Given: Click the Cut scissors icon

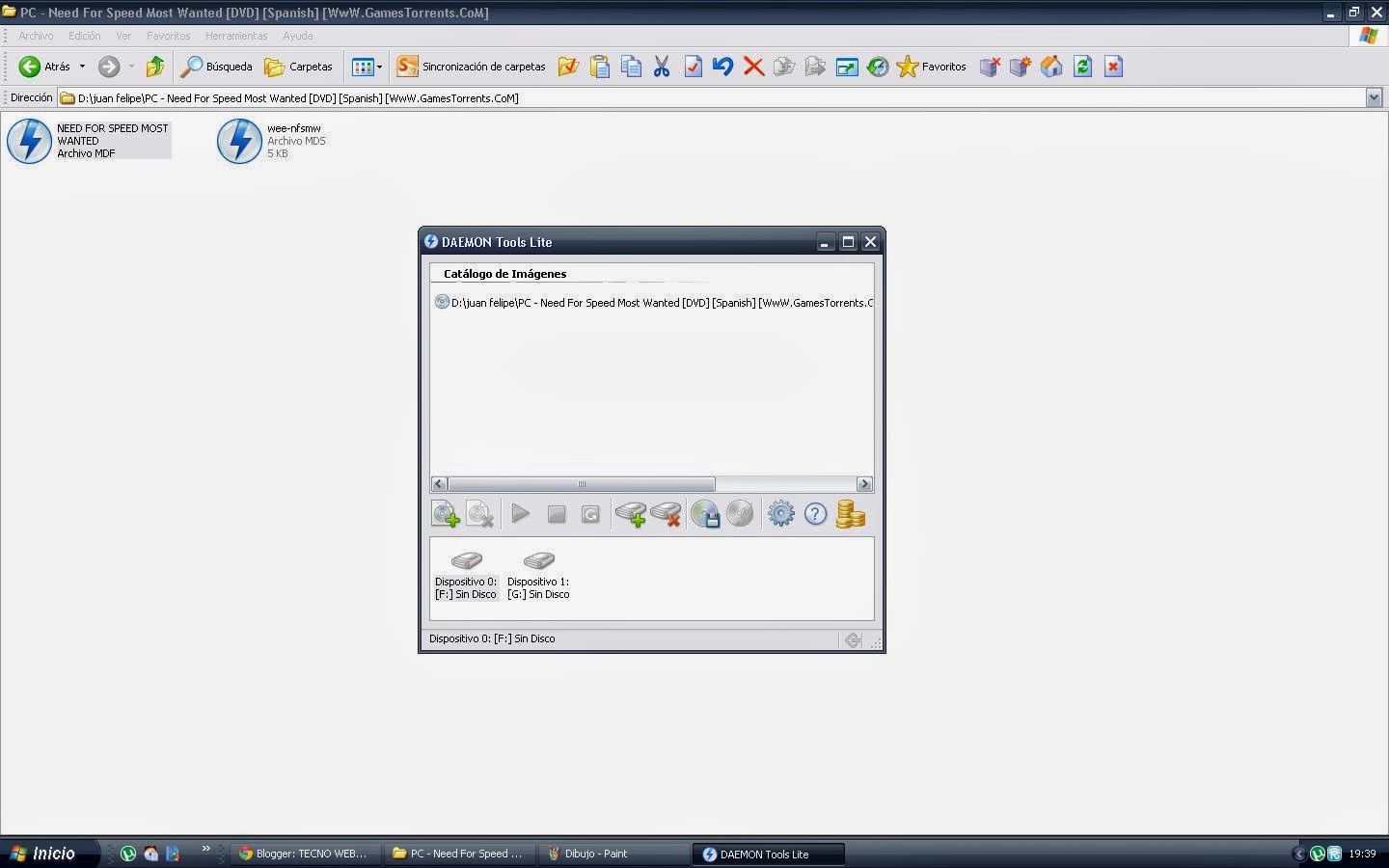Looking at the screenshot, I should click(x=662, y=67).
